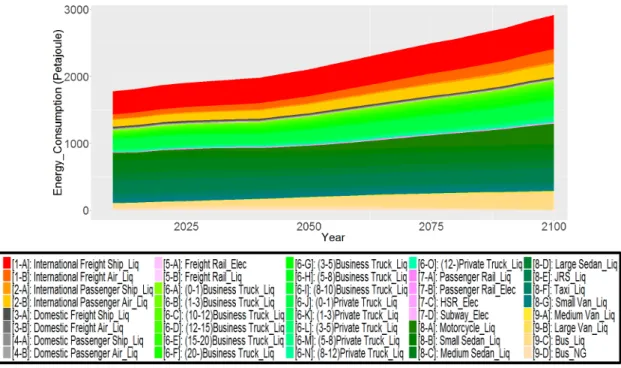Select the legend label '[8-E]: JRS_Liq'
The width and height of the screenshot is (621, 368).
click(x=559, y=276)
